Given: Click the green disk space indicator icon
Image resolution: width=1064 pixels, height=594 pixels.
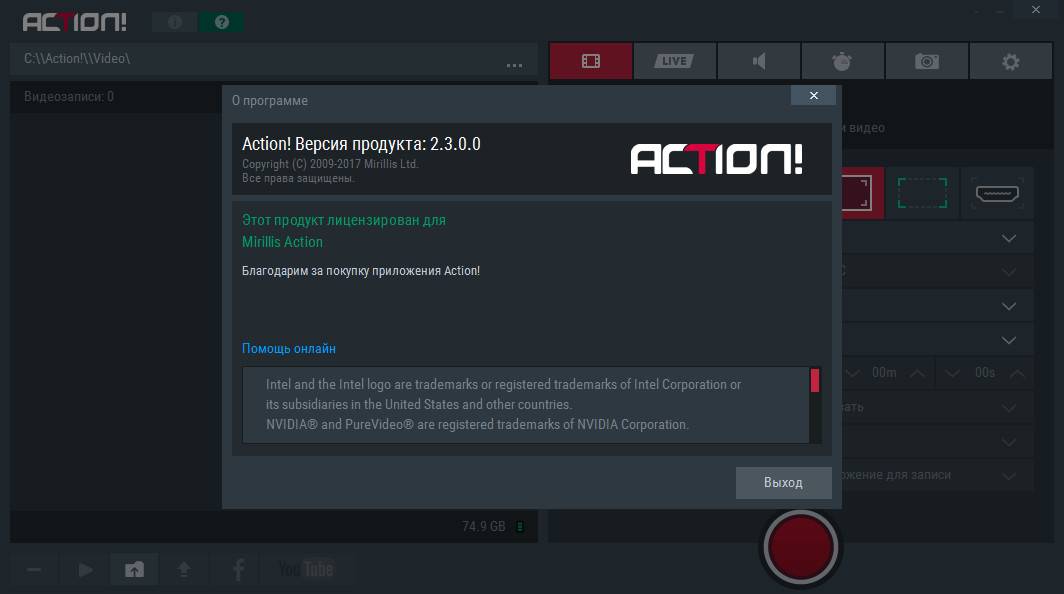Looking at the screenshot, I should pos(520,527).
